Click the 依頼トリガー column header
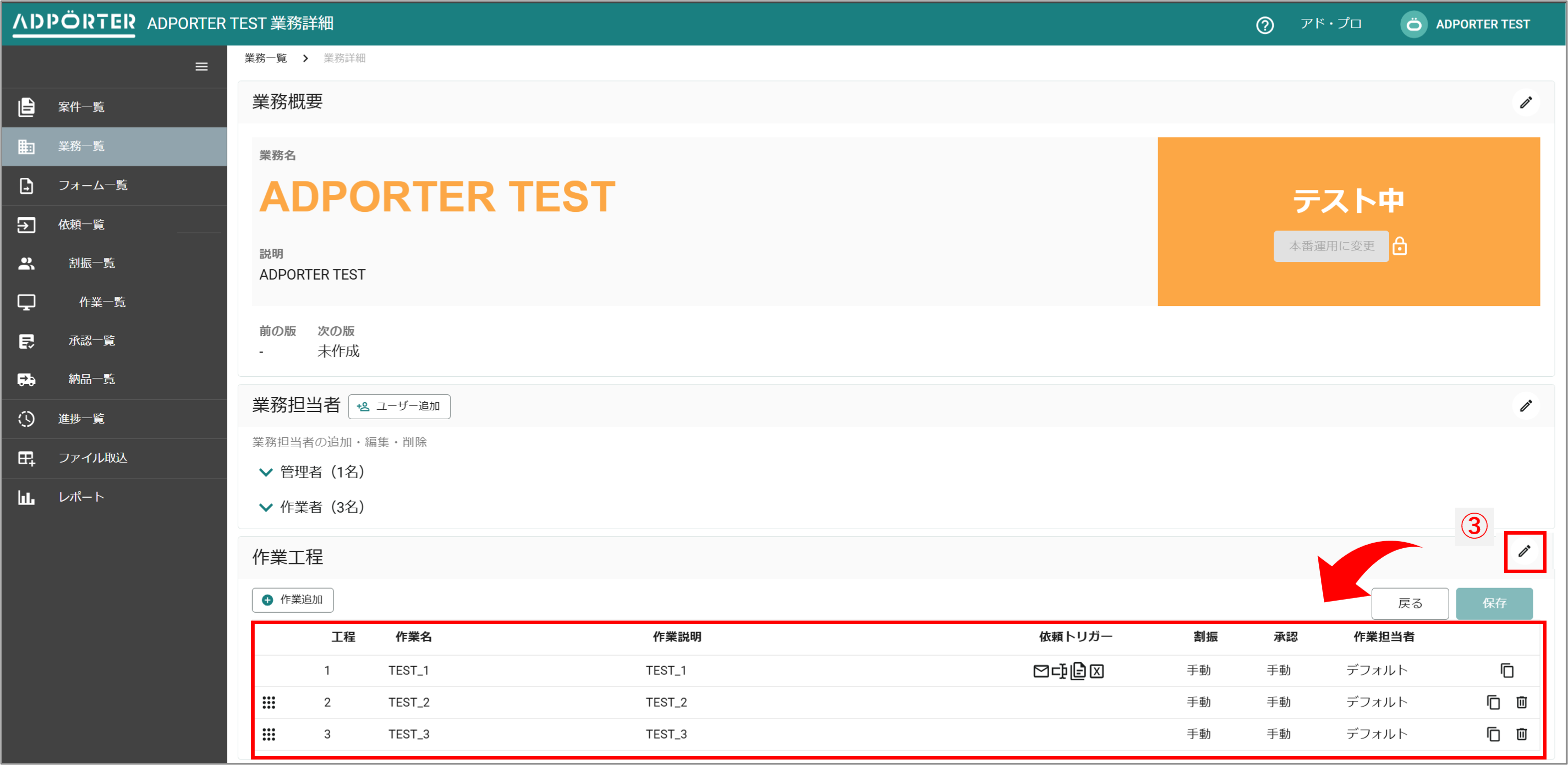1568x765 pixels. click(1075, 637)
